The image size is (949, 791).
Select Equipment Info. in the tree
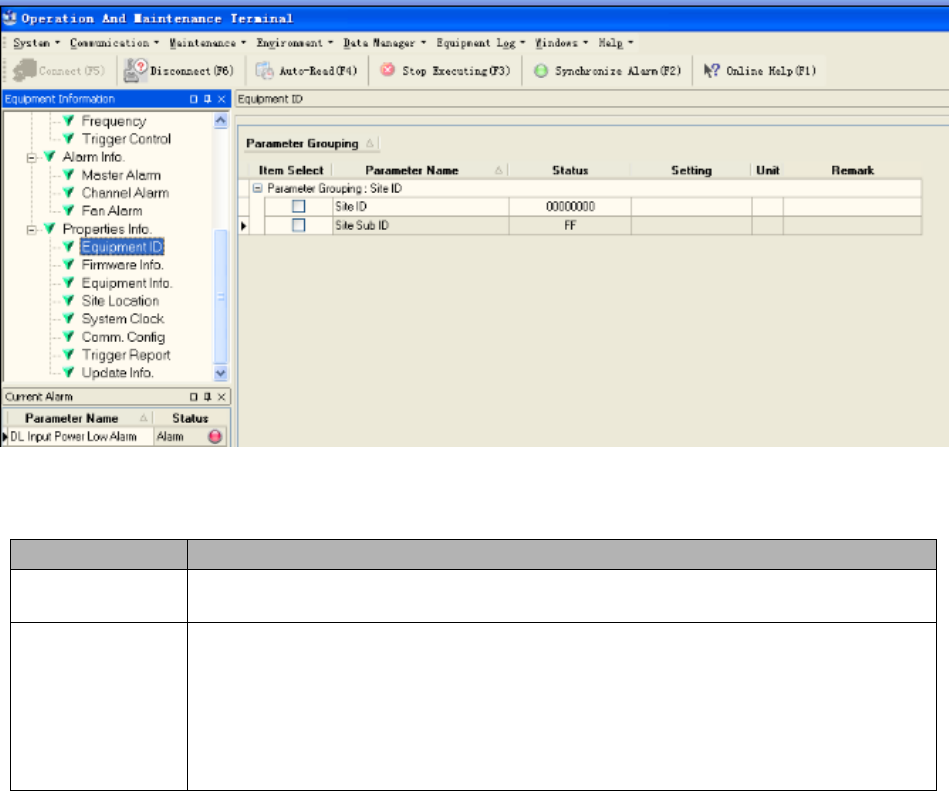(x=127, y=283)
